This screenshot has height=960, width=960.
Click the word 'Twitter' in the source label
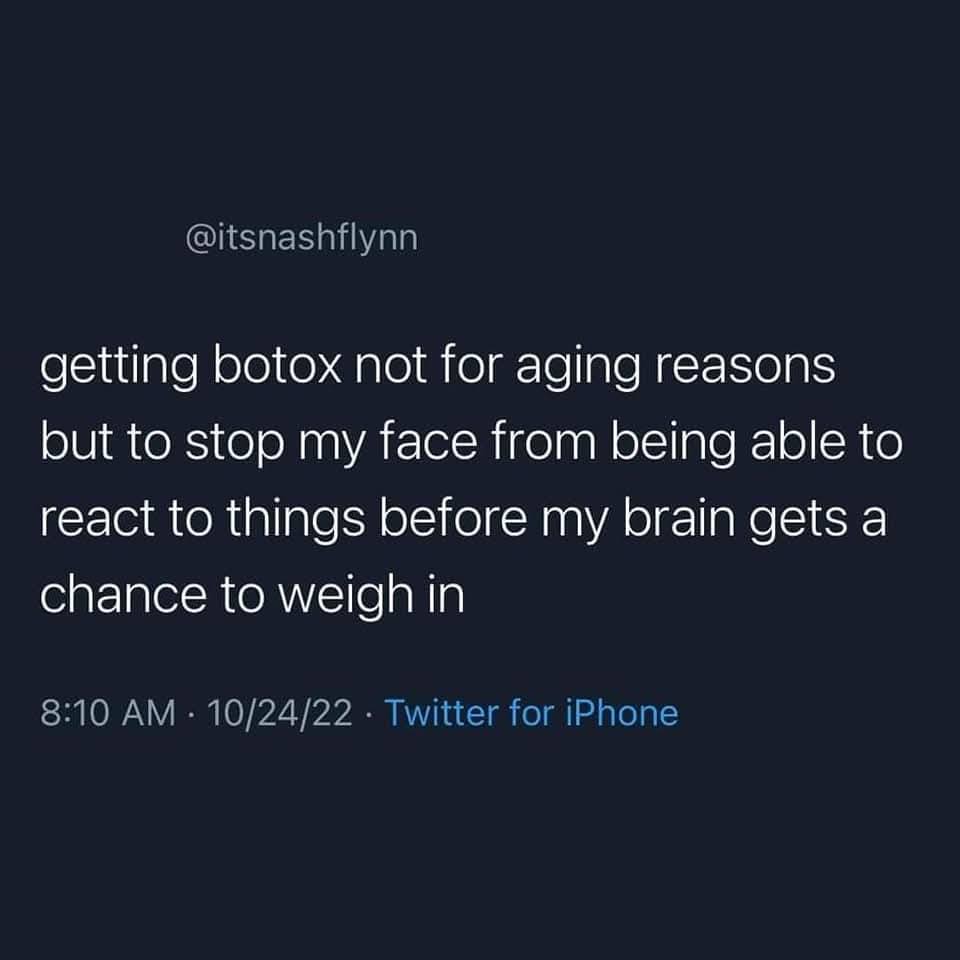coord(441,713)
